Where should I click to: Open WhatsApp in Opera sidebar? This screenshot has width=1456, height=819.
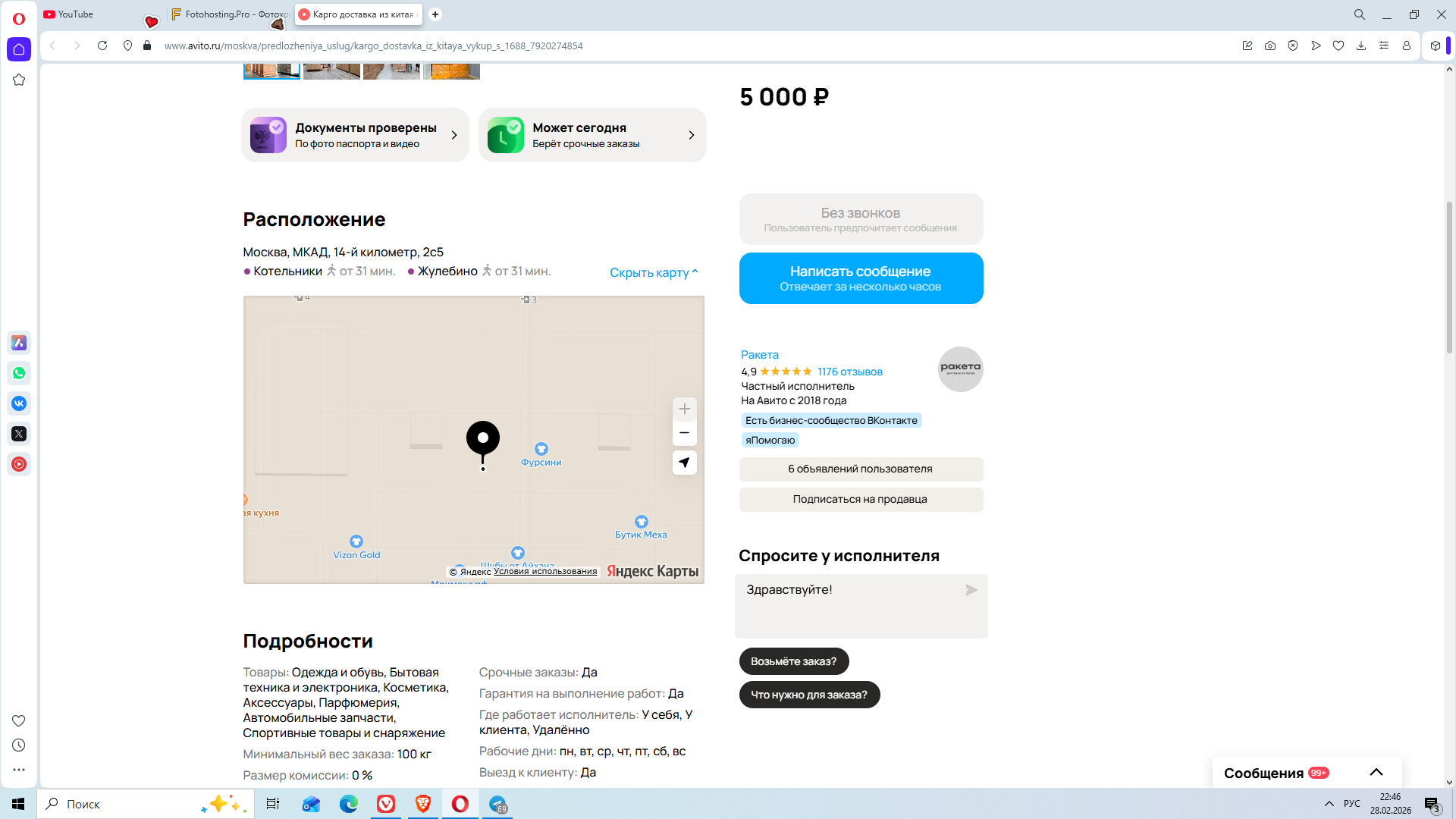(x=19, y=373)
